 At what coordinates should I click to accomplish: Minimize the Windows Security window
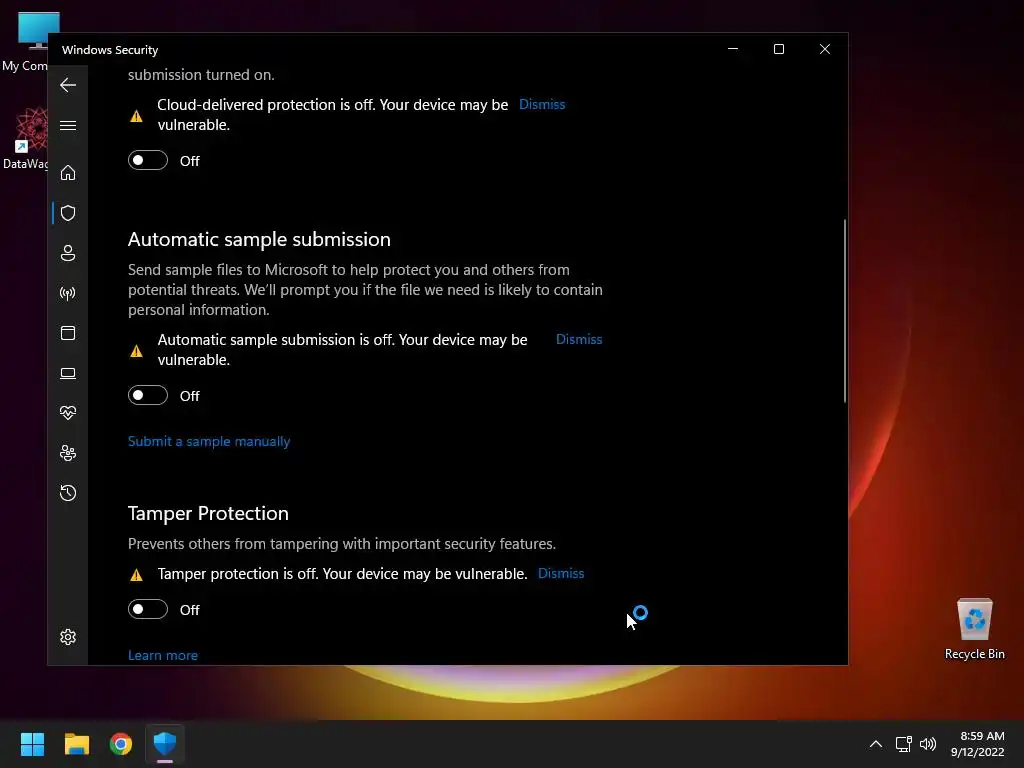pos(733,50)
